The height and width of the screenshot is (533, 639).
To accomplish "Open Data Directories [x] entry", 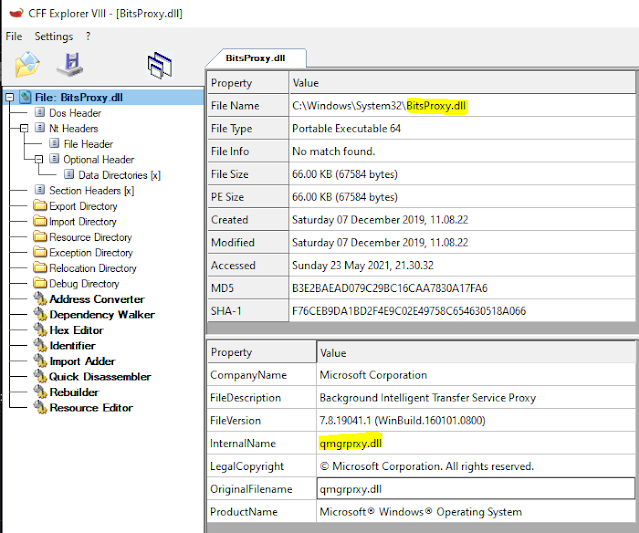I will [119, 175].
